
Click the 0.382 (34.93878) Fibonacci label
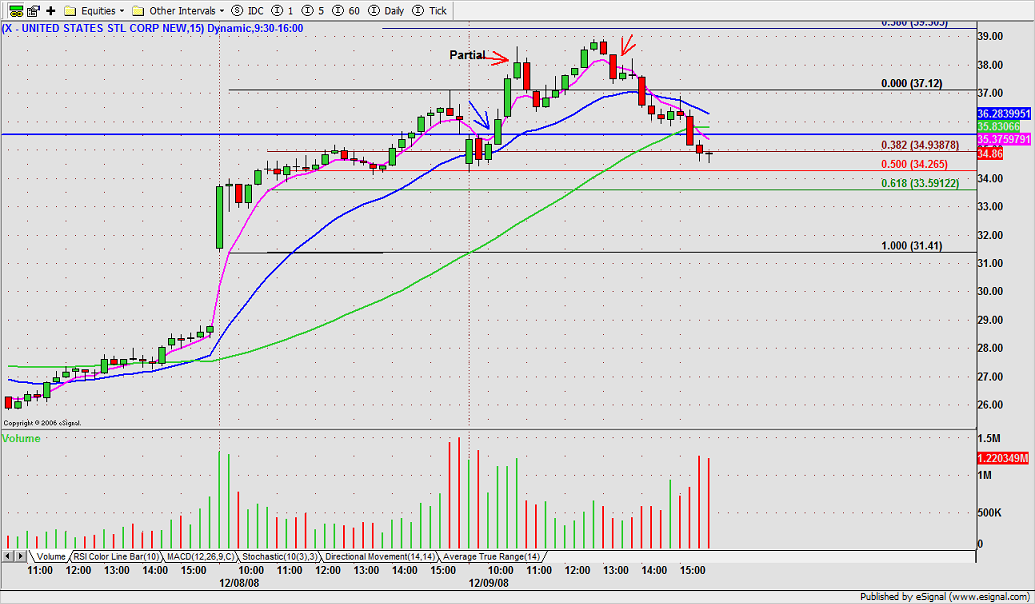[x=920, y=145]
